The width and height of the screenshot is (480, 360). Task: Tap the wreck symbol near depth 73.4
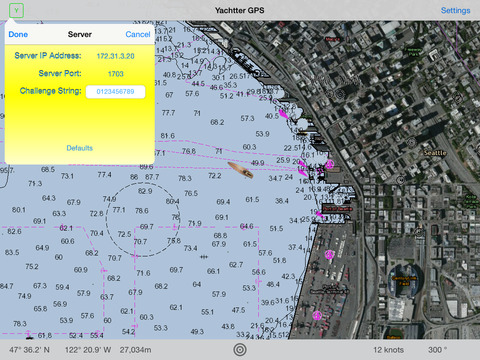click(204, 257)
